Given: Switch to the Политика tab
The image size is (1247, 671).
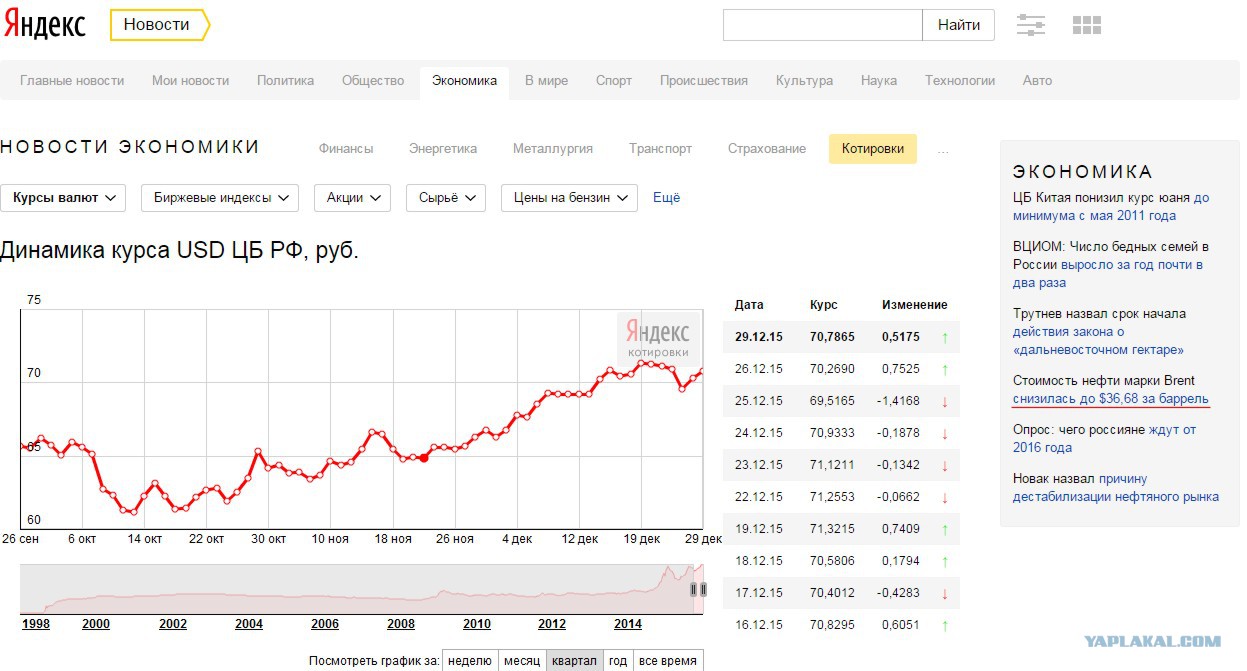Looking at the screenshot, I should click(285, 81).
